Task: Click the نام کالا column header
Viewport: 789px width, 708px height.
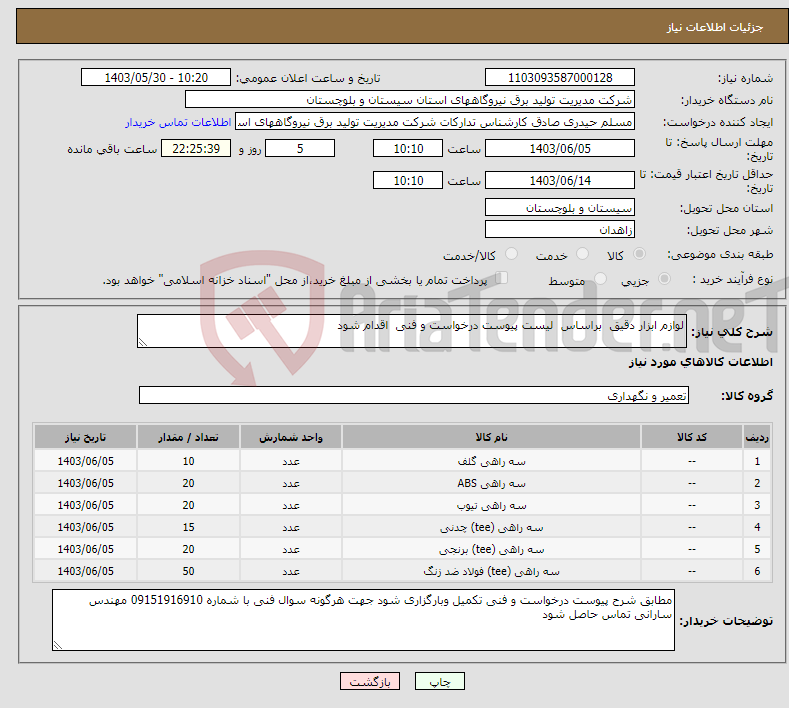Action: tap(491, 437)
